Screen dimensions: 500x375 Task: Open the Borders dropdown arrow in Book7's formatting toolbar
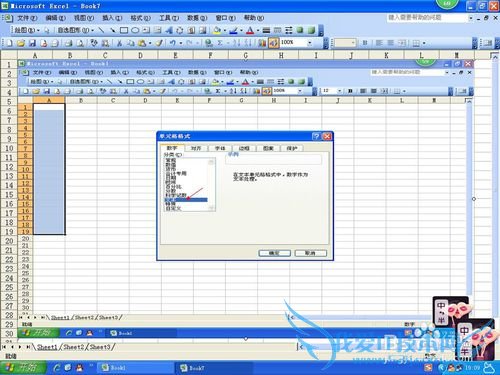[x=424, y=43]
